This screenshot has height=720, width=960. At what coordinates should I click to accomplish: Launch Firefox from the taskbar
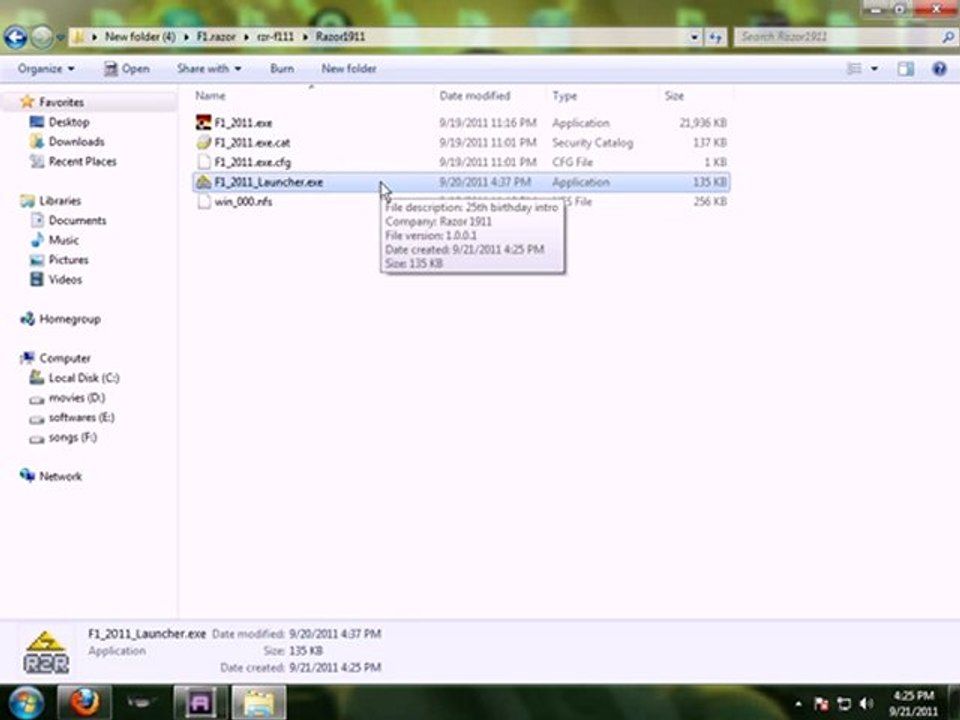(x=84, y=702)
